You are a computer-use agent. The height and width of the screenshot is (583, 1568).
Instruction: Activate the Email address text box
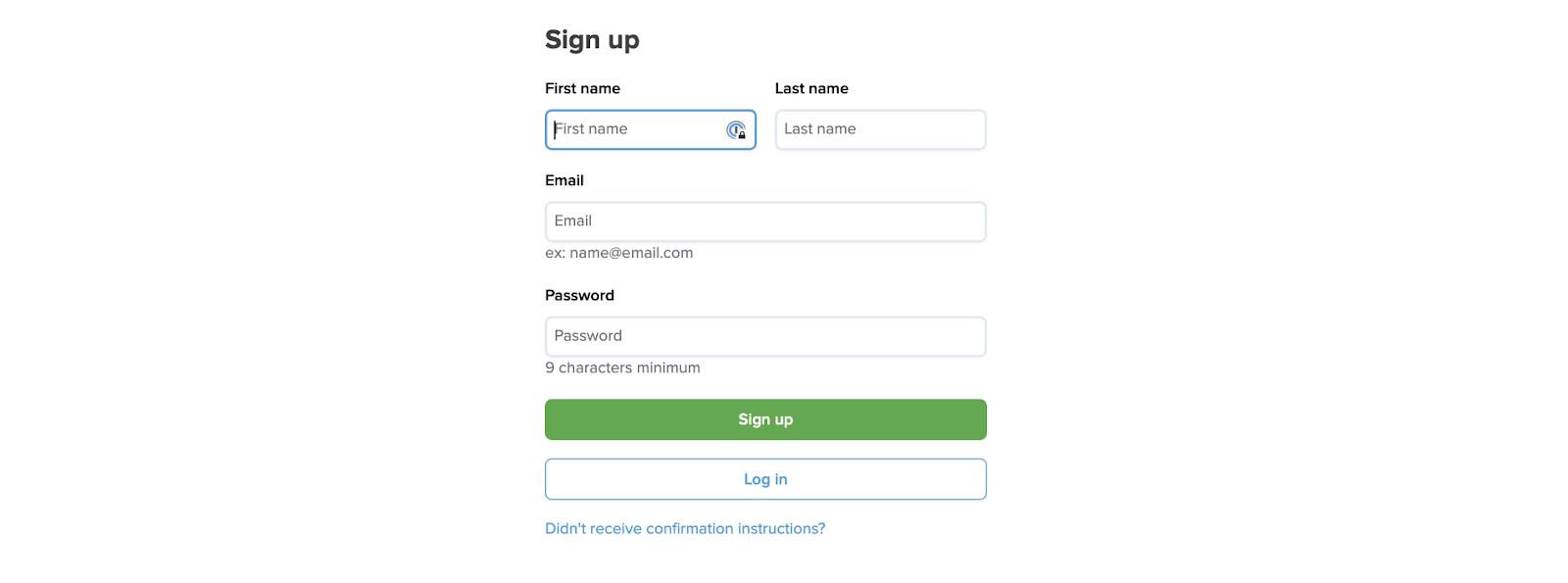point(765,221)
